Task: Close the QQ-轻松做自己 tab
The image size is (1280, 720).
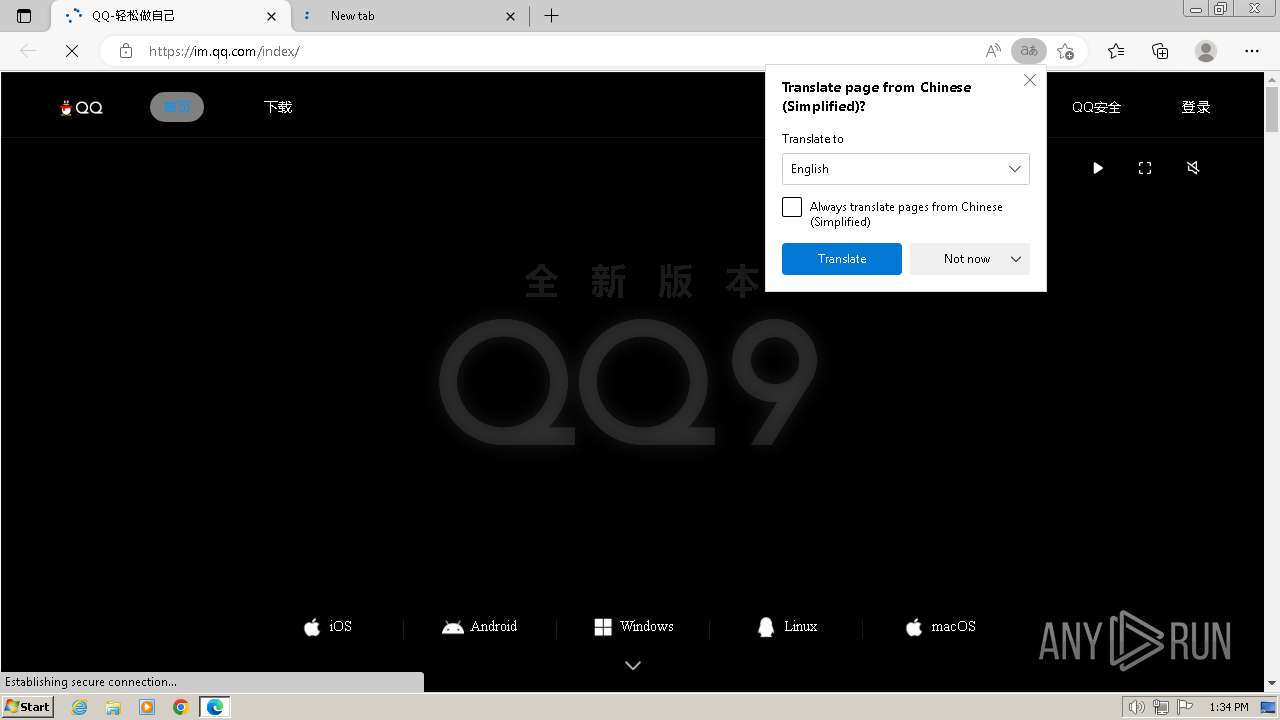Action: point(272,16)
